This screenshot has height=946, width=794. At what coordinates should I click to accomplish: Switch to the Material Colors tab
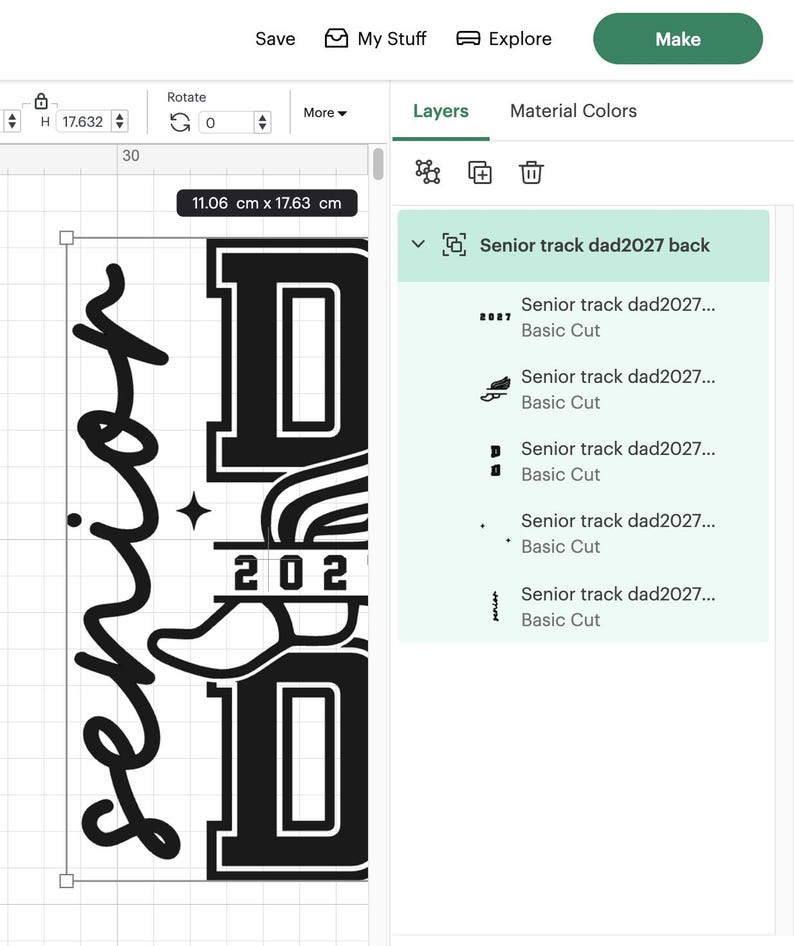tap(573, 111)
